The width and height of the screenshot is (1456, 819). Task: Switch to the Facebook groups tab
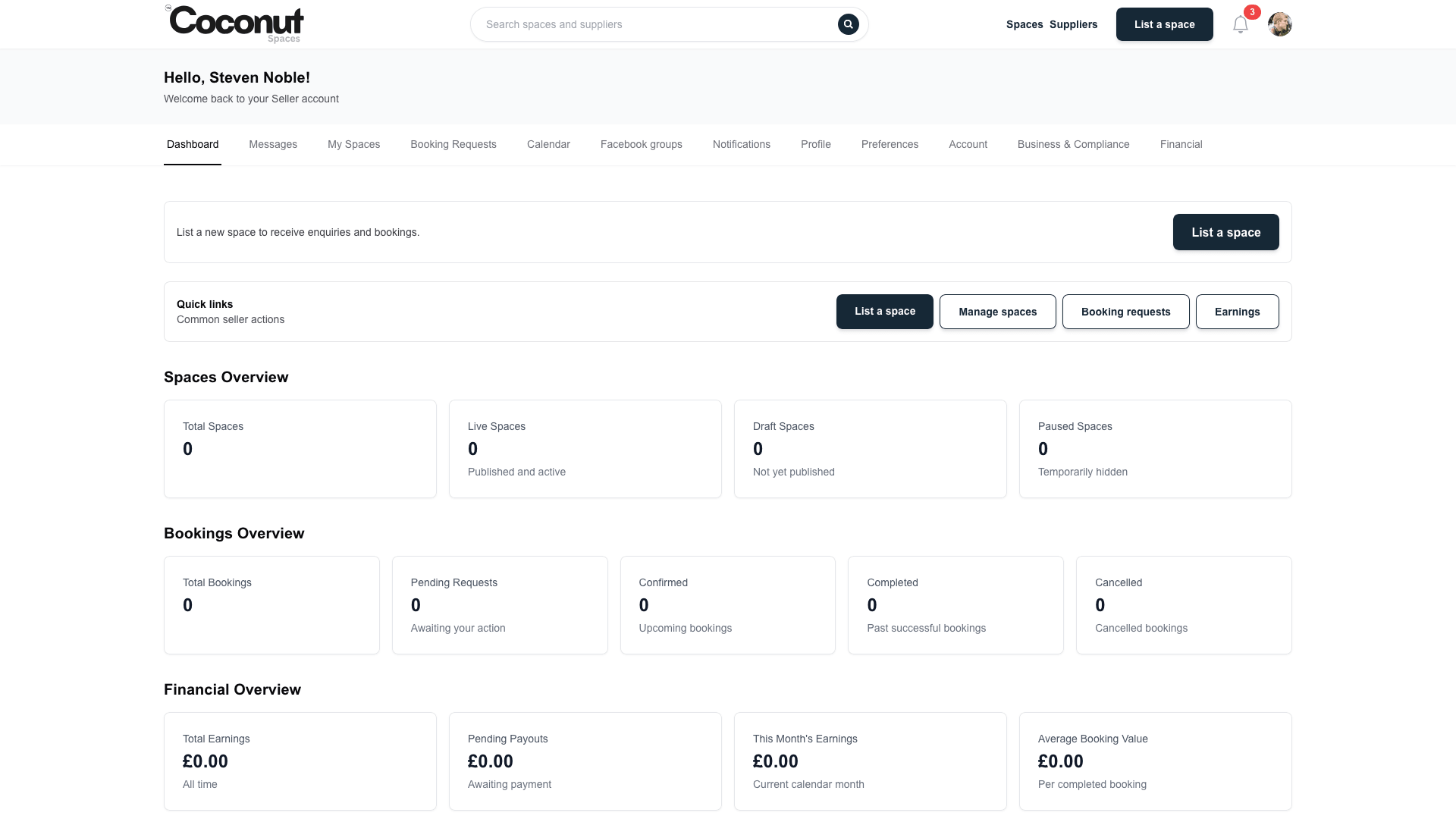pyautogui.click(x=642, y=144)
